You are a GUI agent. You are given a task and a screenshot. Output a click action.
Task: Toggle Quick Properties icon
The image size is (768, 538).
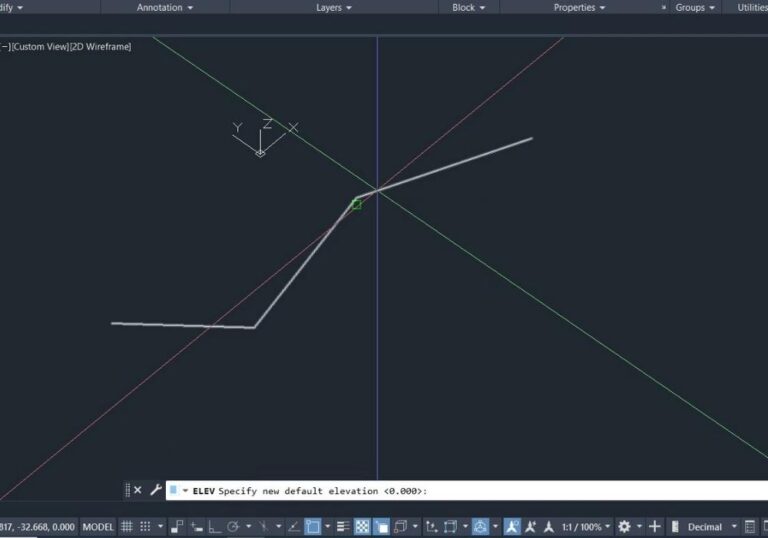pyautogui.click(x=749, y=527)
